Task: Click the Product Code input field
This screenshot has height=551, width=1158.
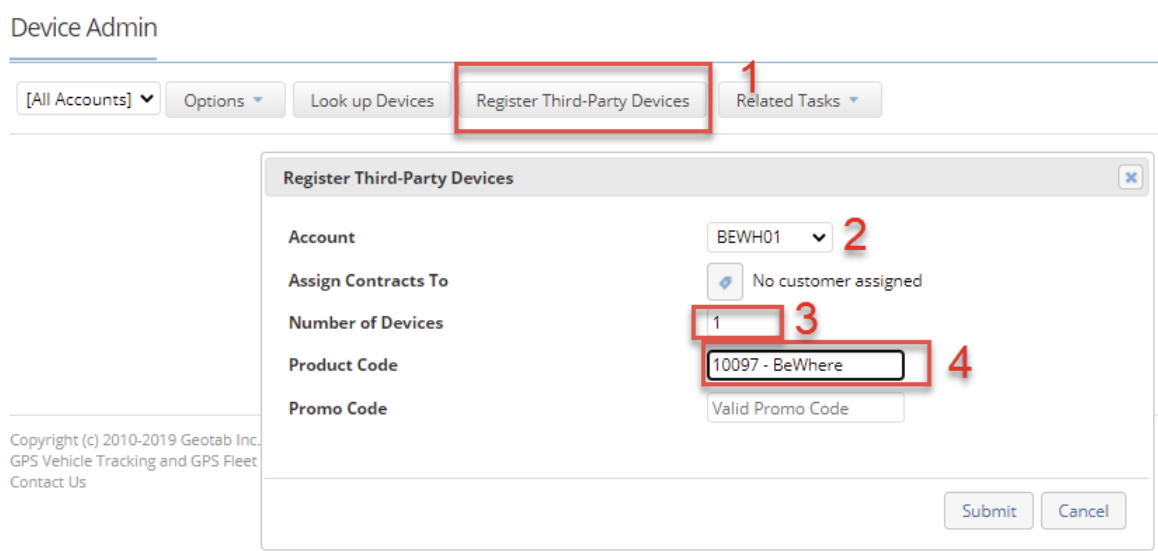Action: (x=805, y=365)
